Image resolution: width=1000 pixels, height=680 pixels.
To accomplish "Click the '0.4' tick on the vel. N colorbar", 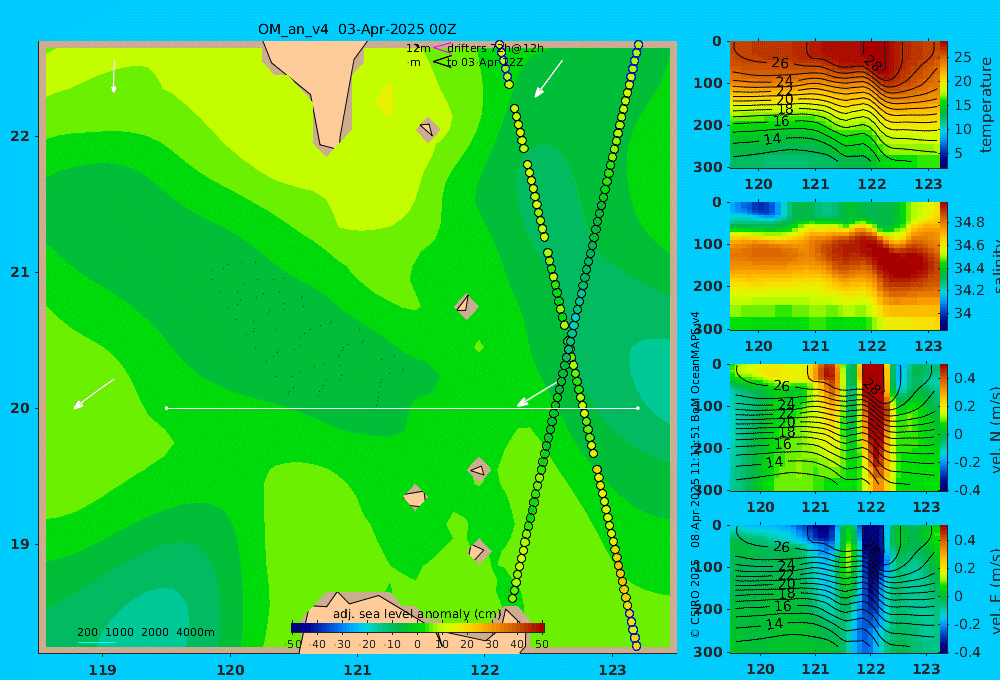I will tap(965, 378).
